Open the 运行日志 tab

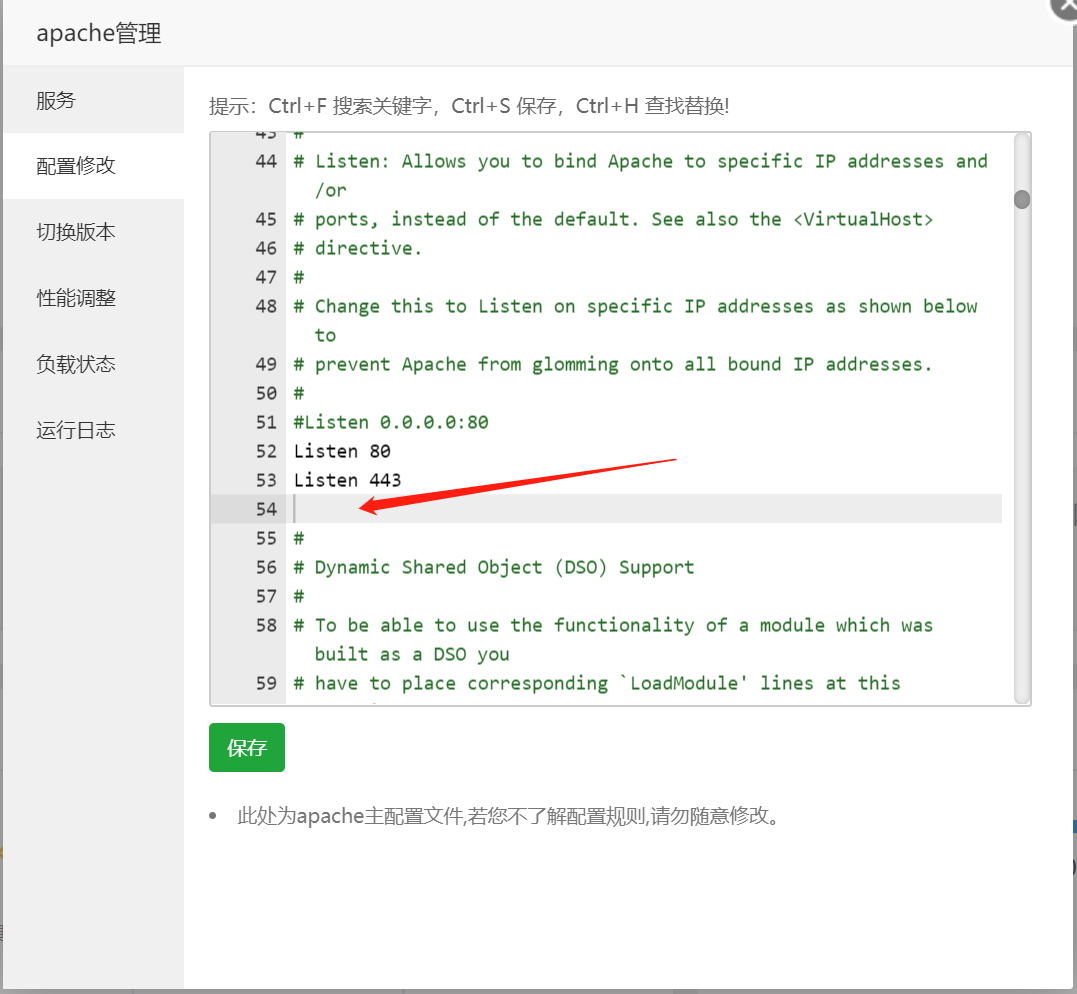(93, 430)
